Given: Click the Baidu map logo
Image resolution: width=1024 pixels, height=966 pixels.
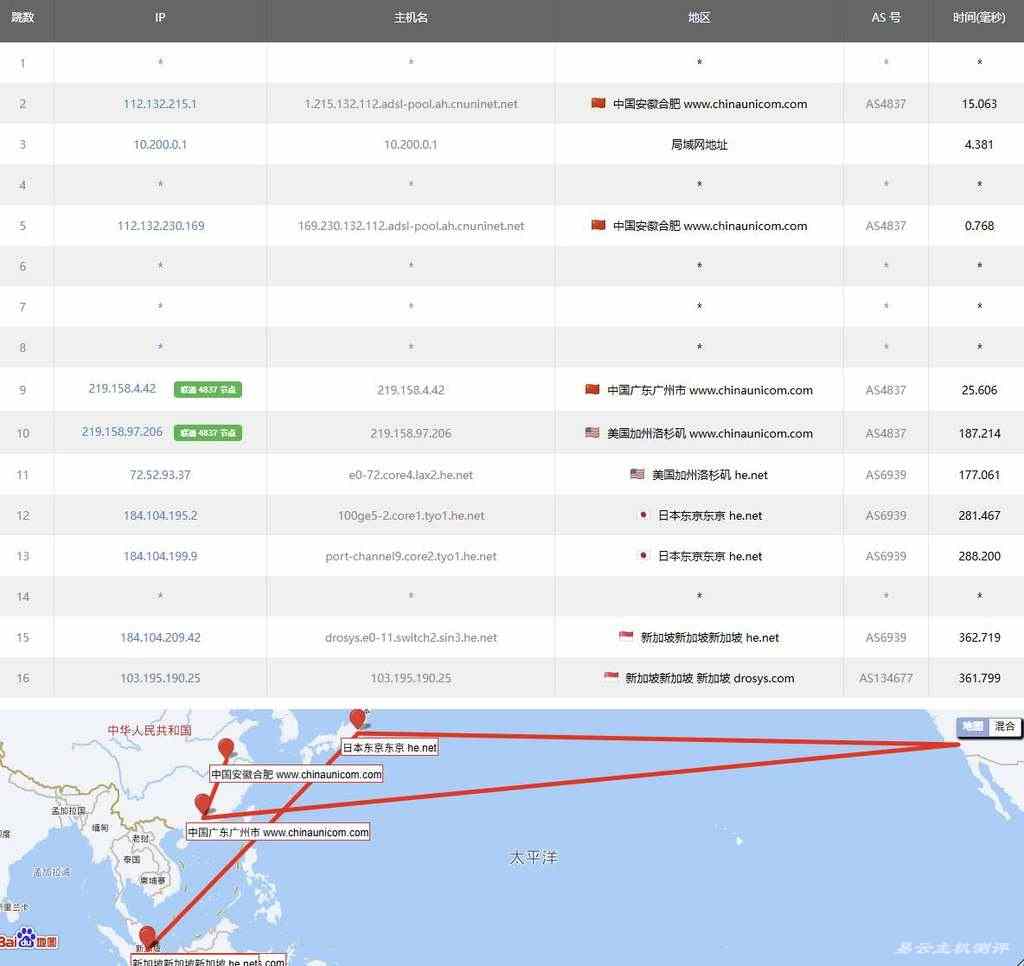Looking at the screenshot, I should 29,939.
